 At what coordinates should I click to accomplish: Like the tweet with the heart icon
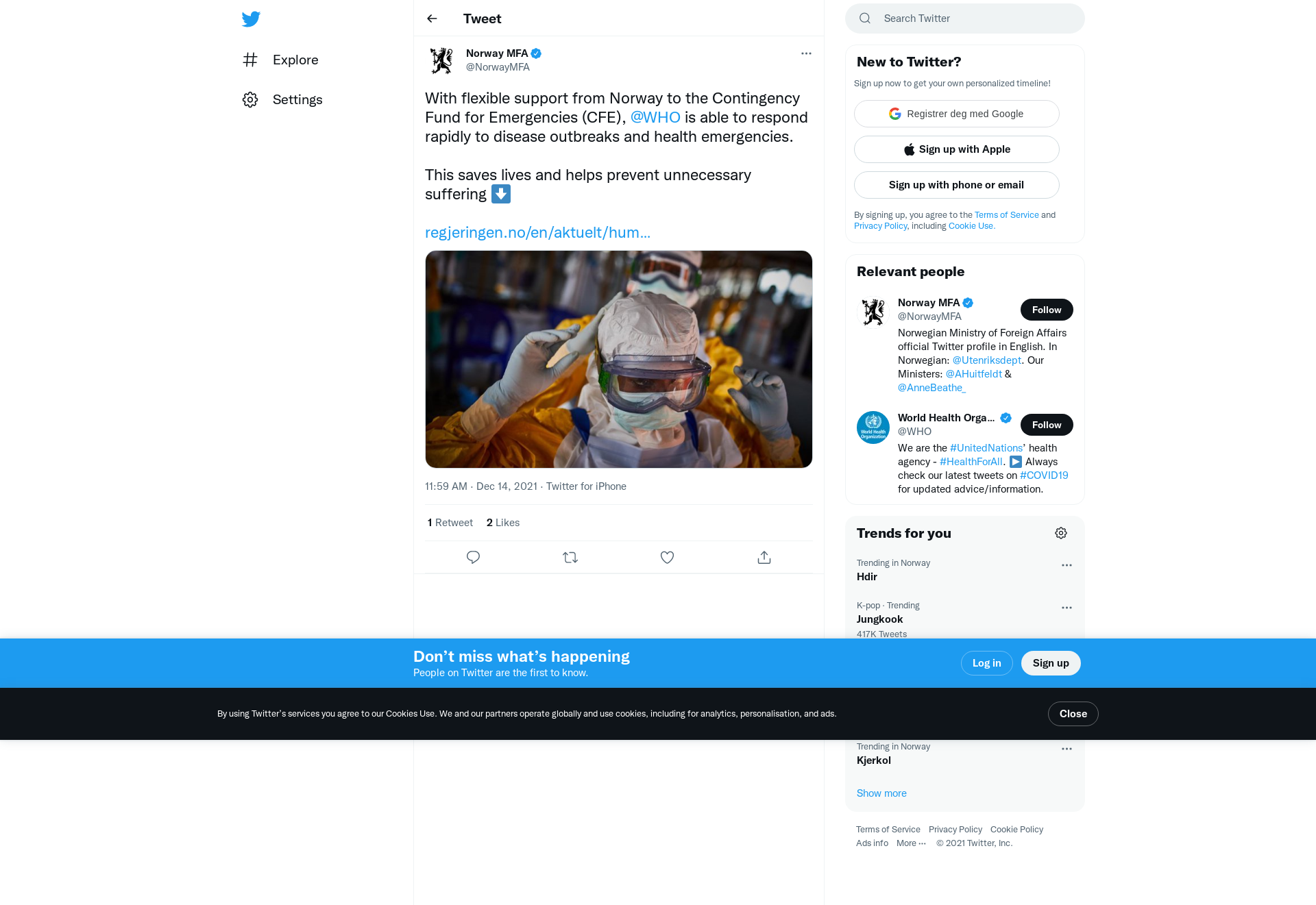point(667,558)
